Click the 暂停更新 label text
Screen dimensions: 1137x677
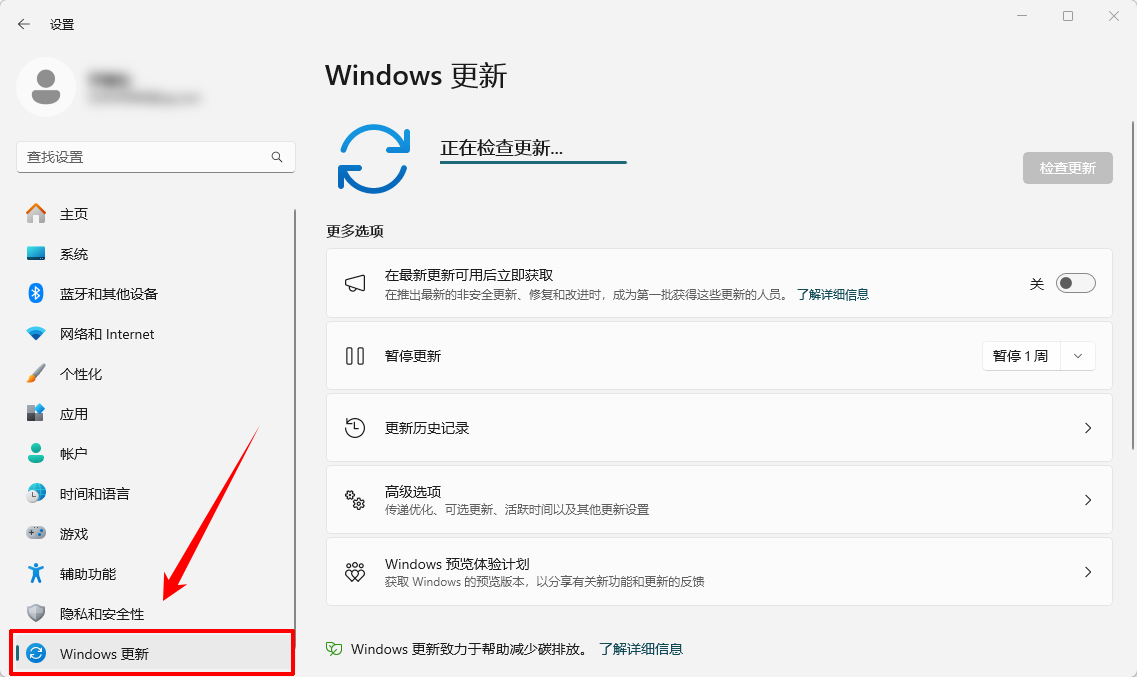tap(413, 356)
